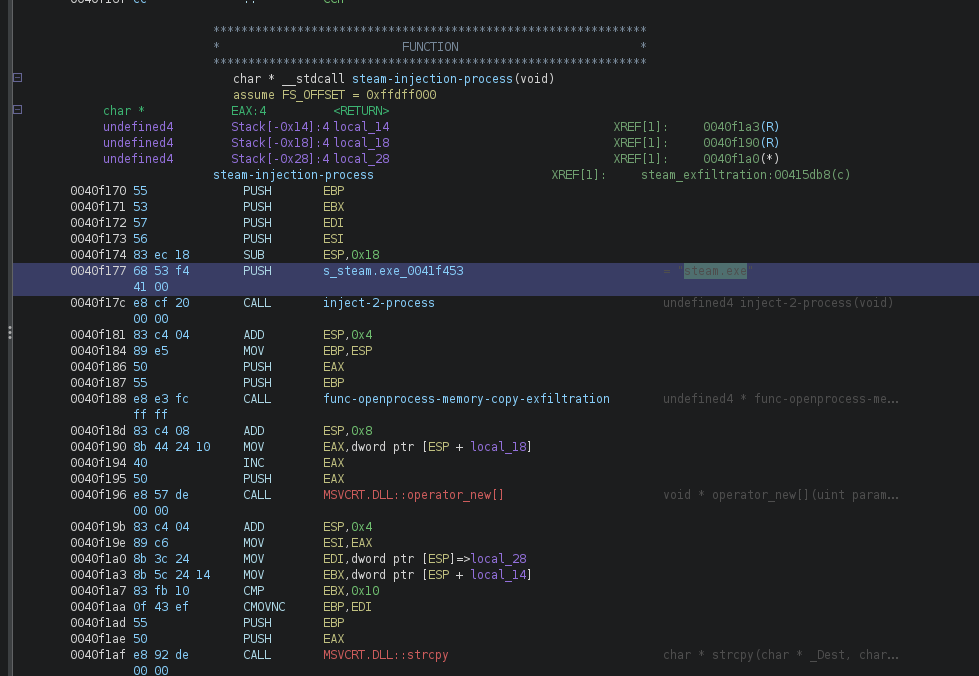Click the "void * operator_new[](uint param" comment
The image size is (979, 676).
click(781, 495)
